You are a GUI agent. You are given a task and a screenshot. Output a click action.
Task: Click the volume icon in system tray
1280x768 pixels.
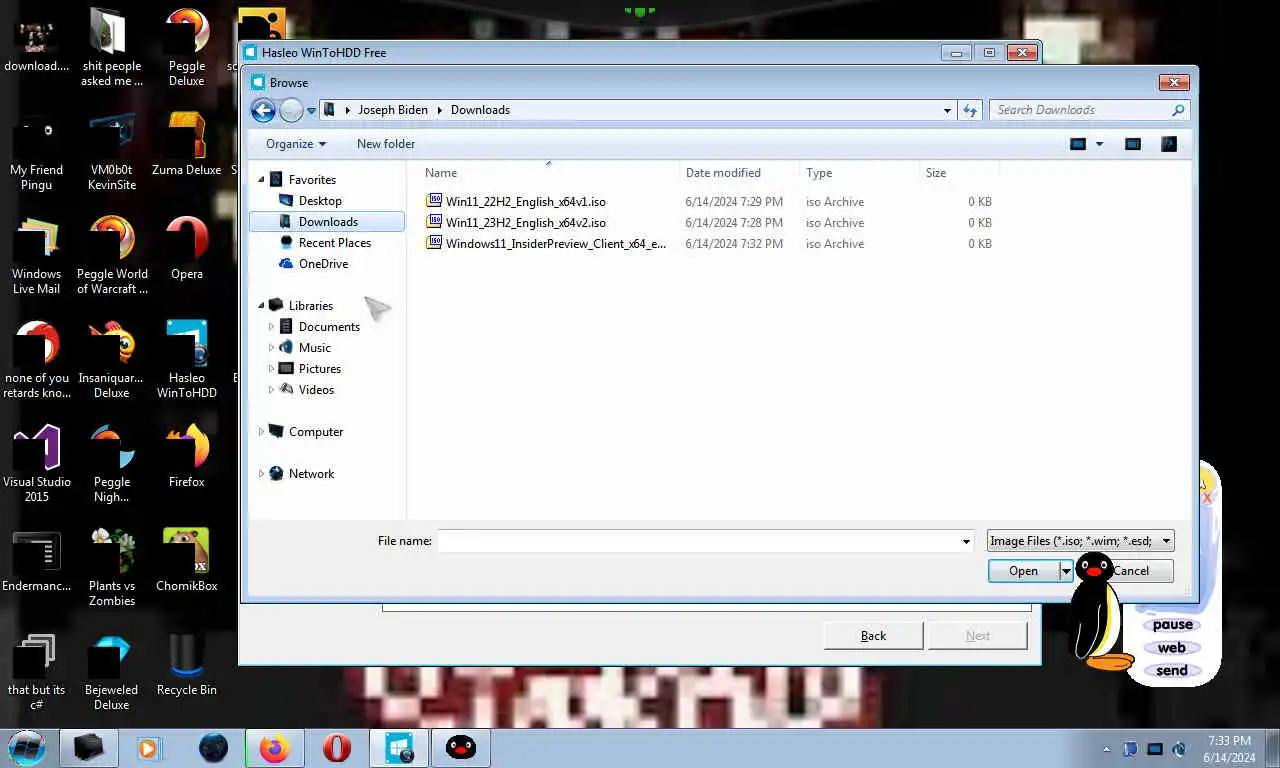(x=1179, y=749)
